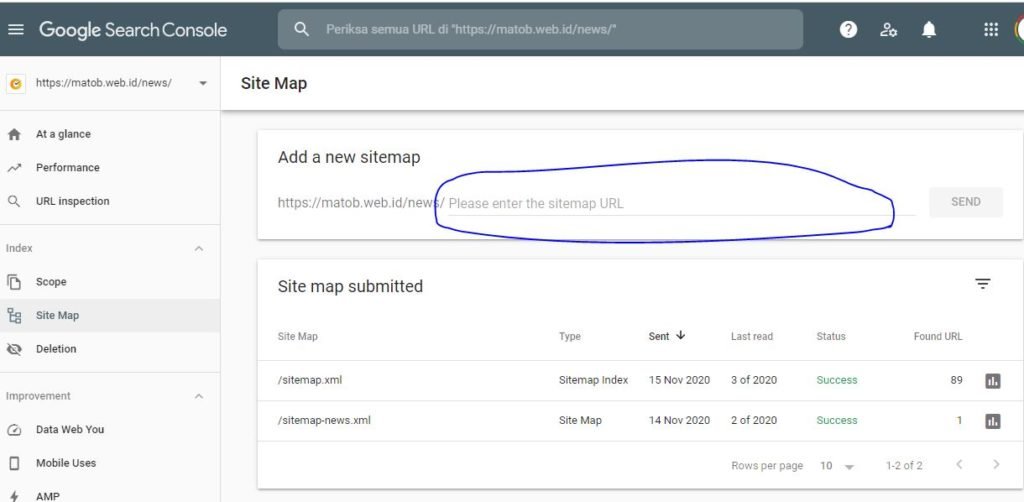
Task: Click the SEND button
Action: (x=966, y=202)
